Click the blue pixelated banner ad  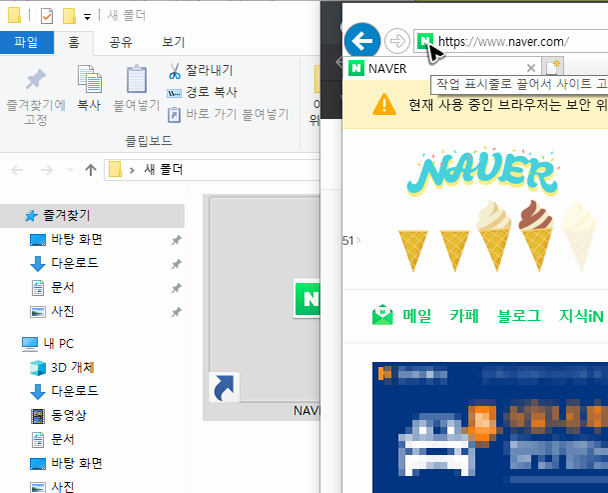click(x=490, y=427)
